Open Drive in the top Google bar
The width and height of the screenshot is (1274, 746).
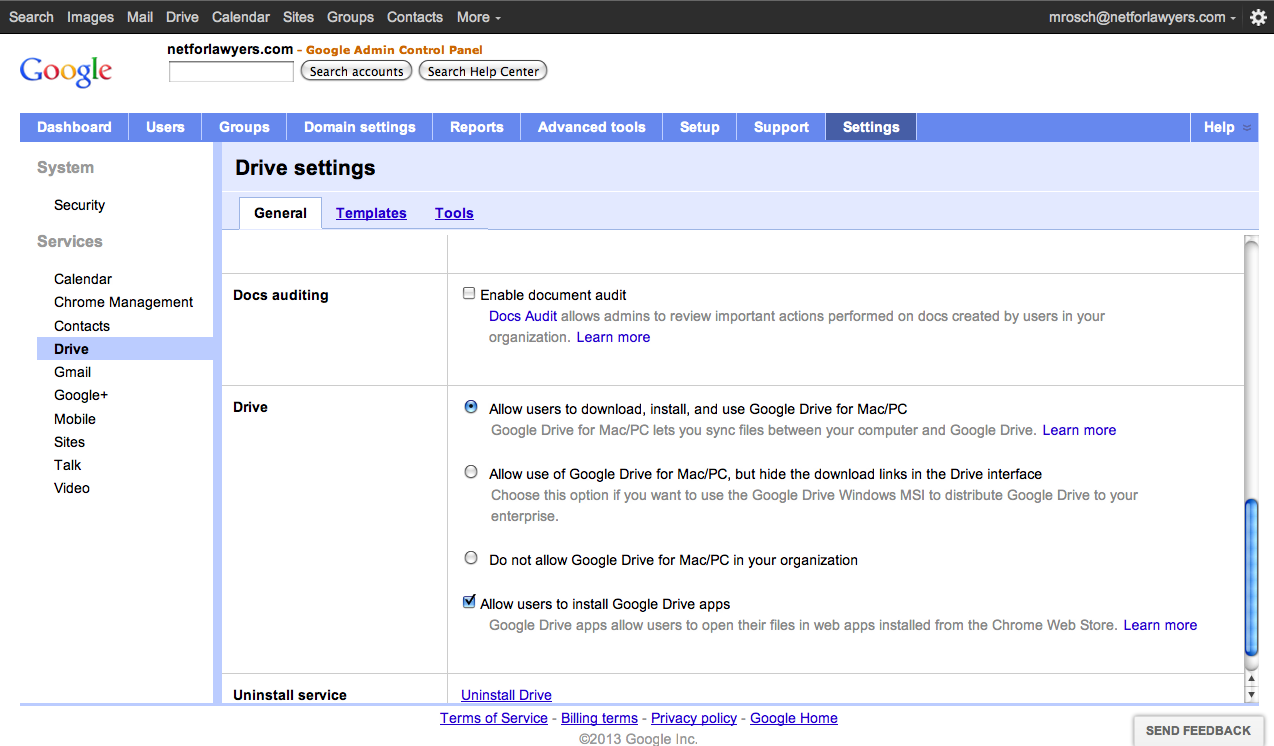pos(182,17)
